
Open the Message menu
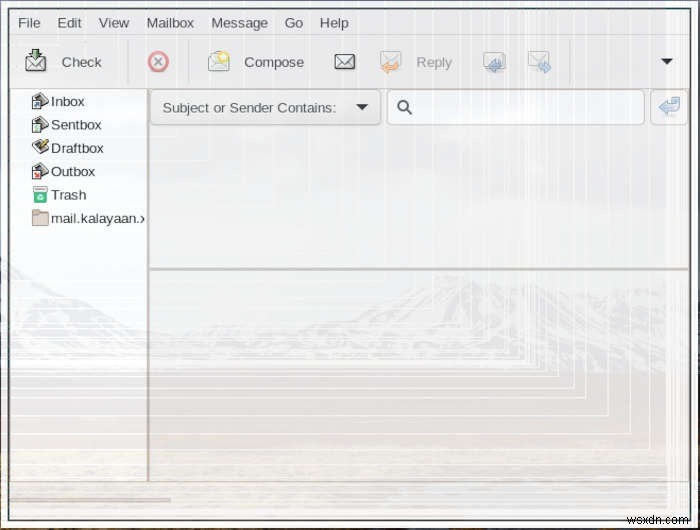[239, 23]
